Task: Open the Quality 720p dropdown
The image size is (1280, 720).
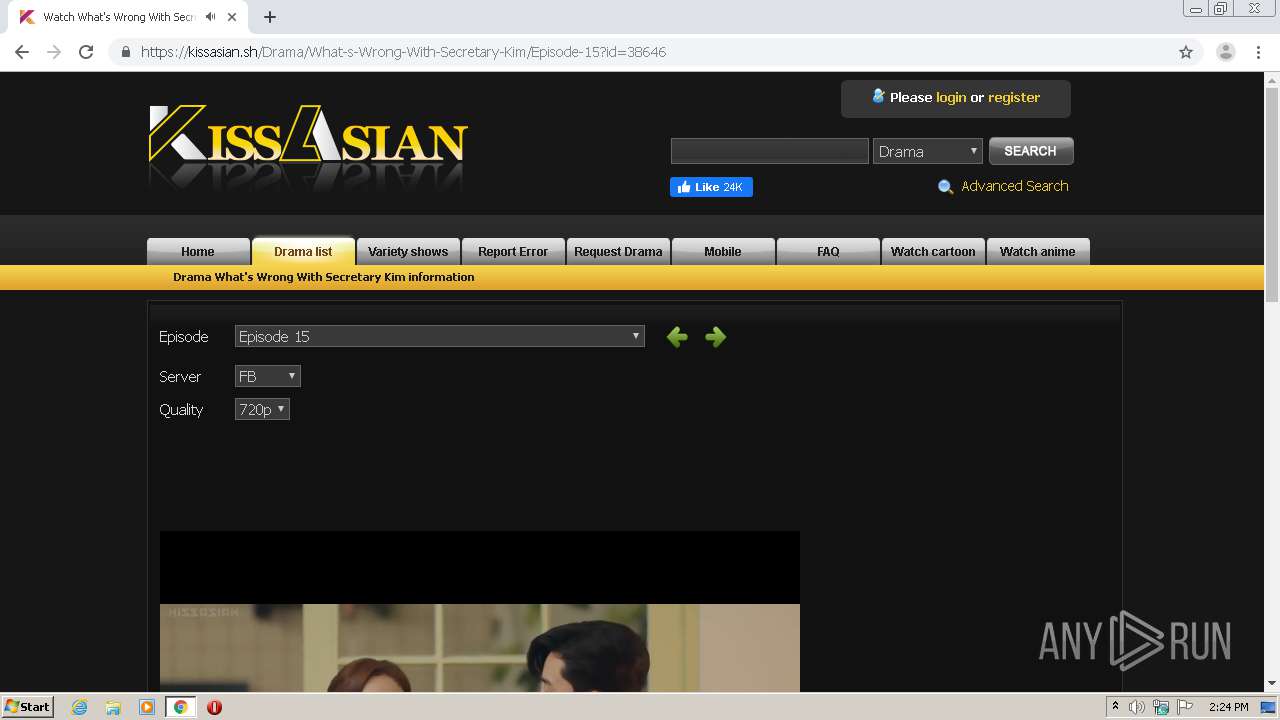Action: click(x=262, y=409)
